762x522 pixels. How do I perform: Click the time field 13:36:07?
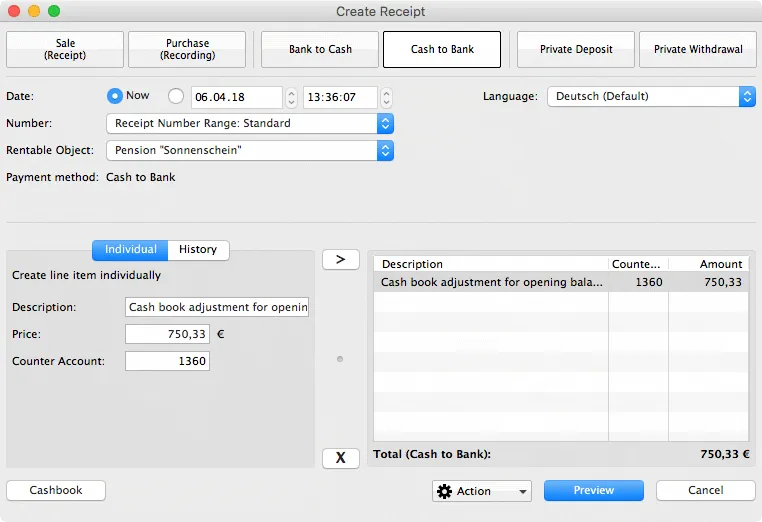(340, 97)
